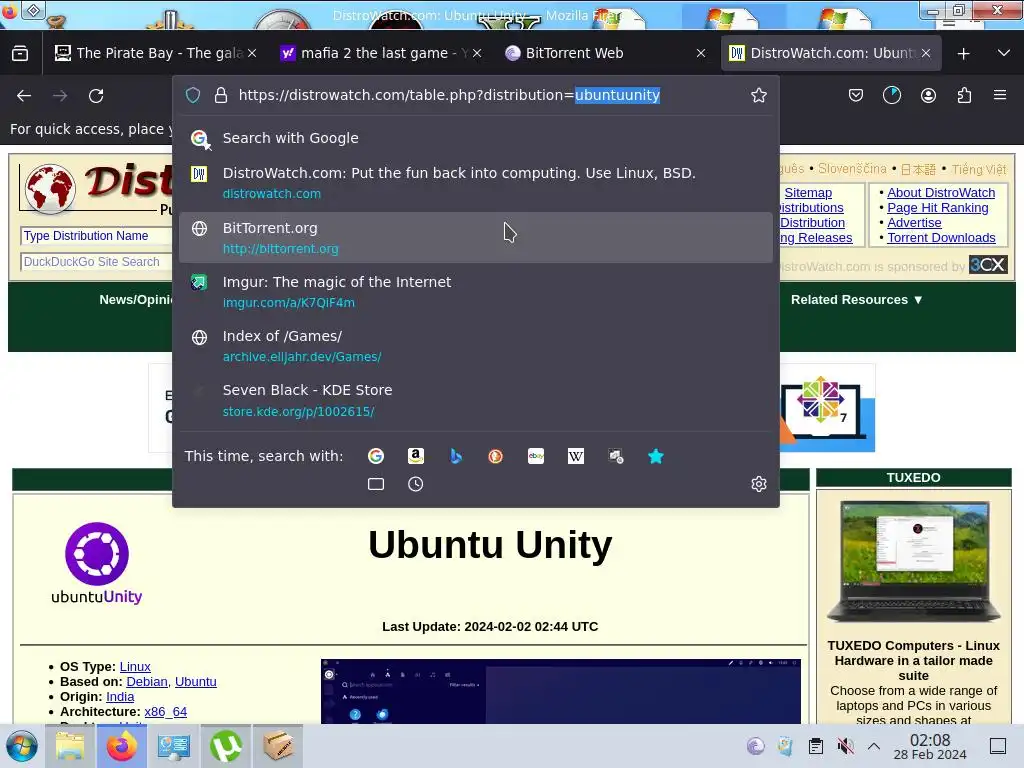The image size is (1024, 768).
Task: Expand Related Resources dropdown
Action: [856, 300]
